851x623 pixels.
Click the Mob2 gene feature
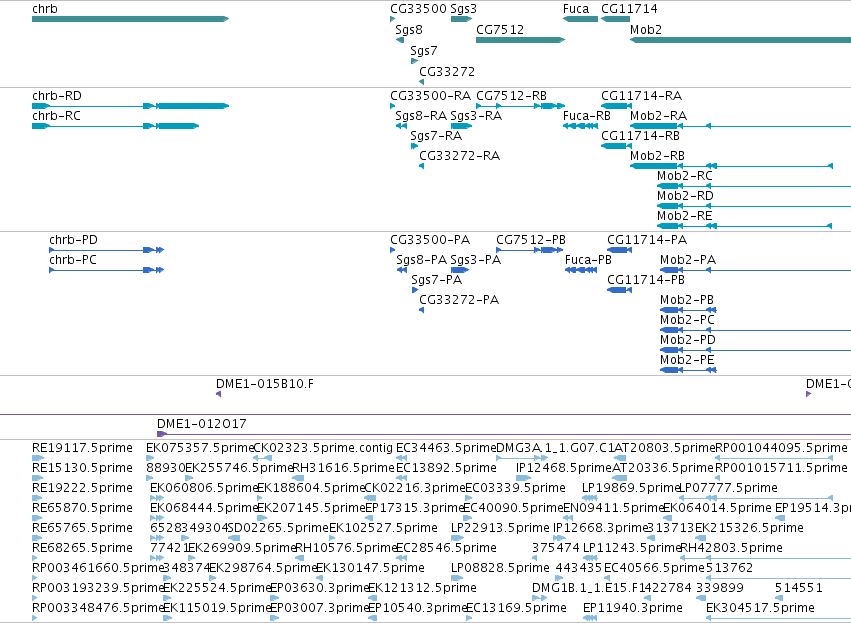point(740,40)
